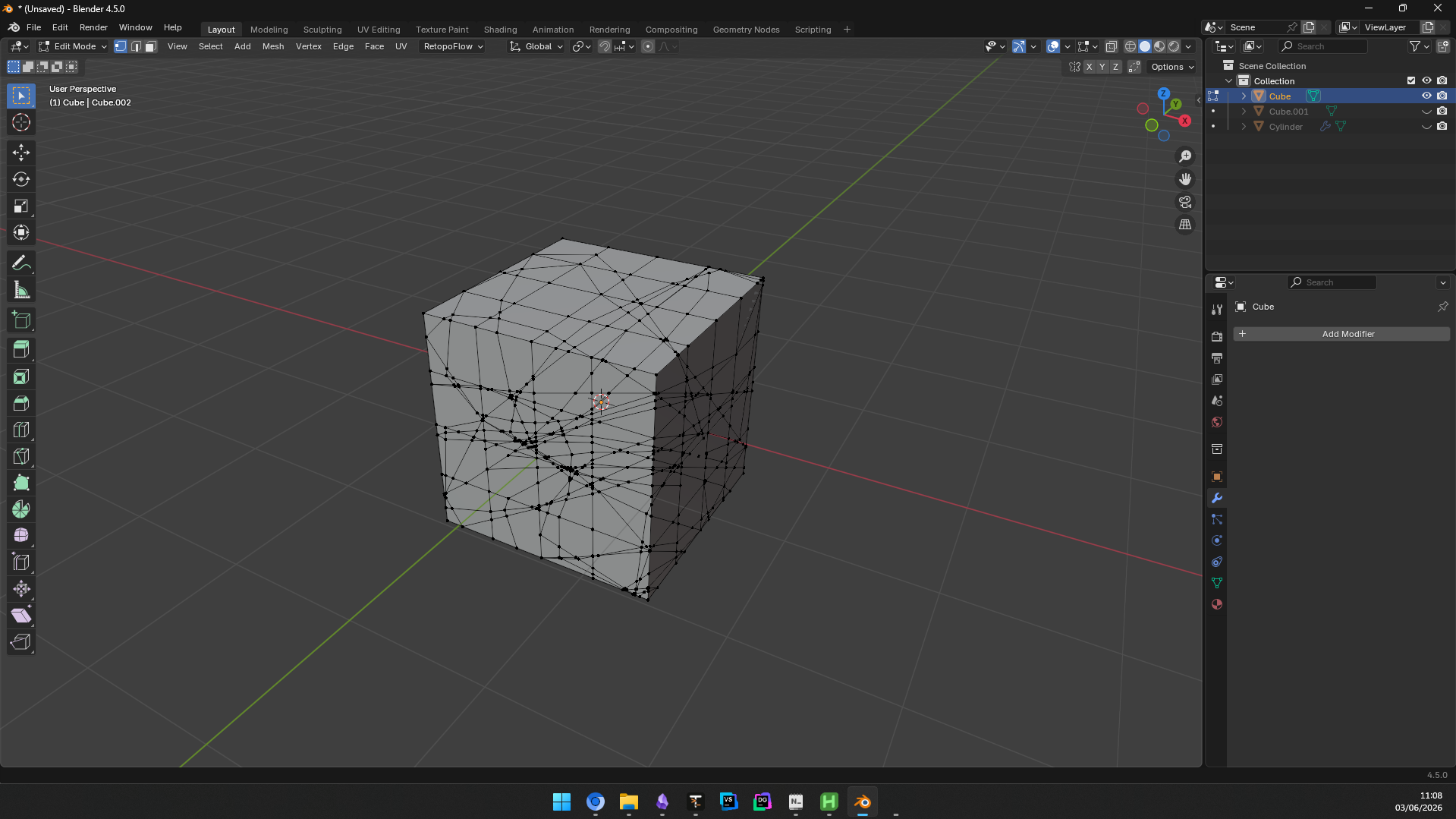Activate the Rotate tool
This screenshot has width=1456, height=819.
tap(21, 179)
